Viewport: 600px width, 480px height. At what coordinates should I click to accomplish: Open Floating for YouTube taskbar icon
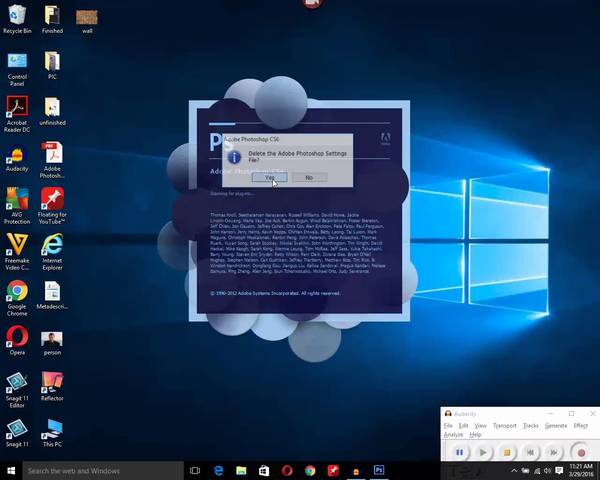(x=333, y=470)
